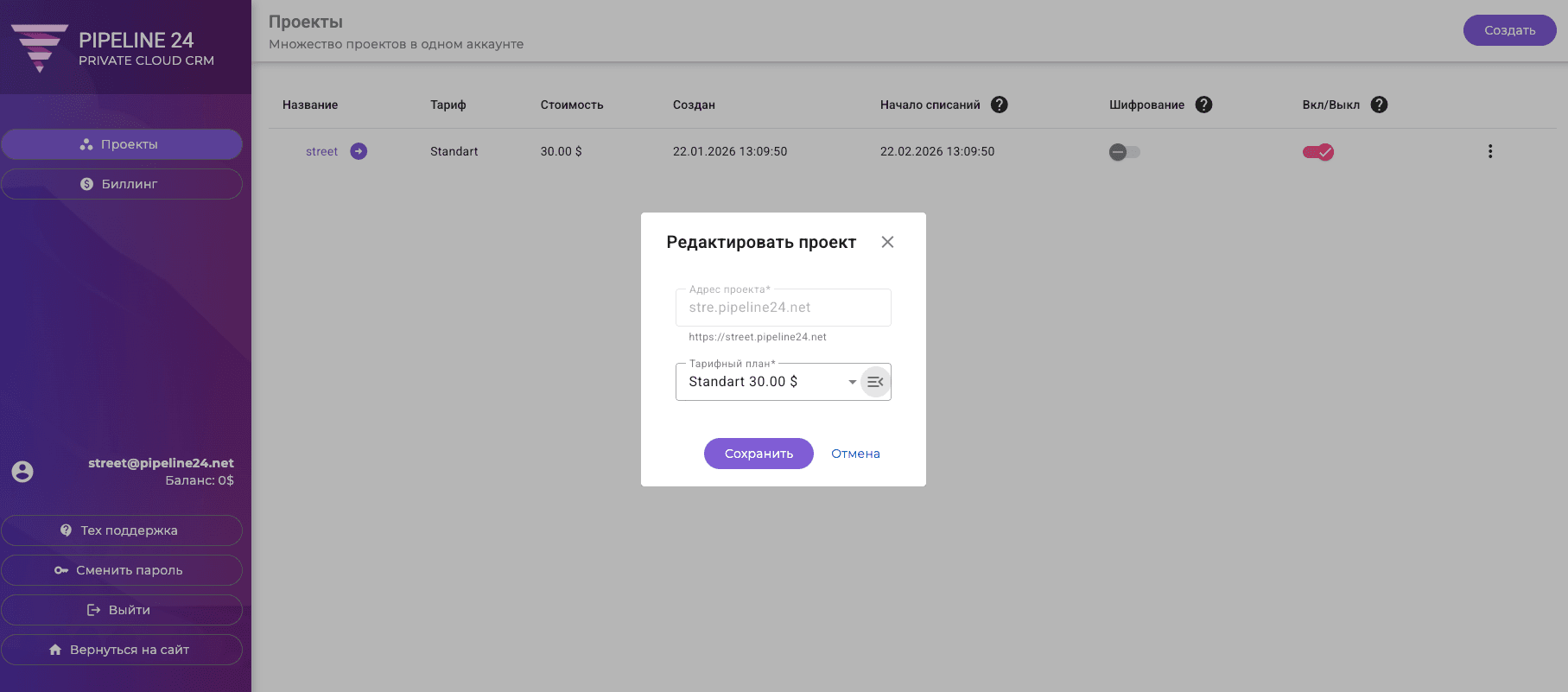Click the Создать button
The width and height of the screenshot is (1568, 692).
pyautogui.click(x=1509, y=30)
